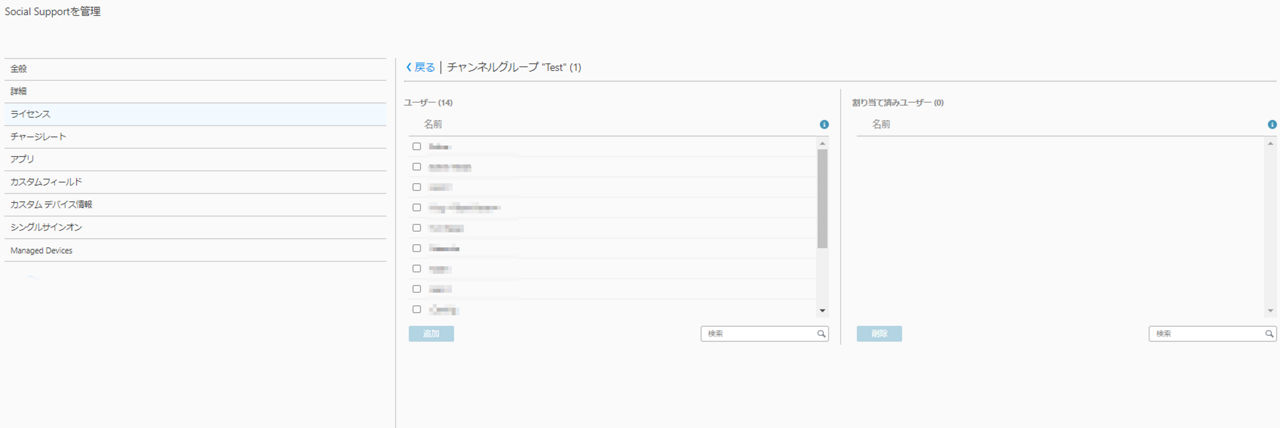This screenshot has width=1280, height=428.
Task: Click the Social Supportを管理 heading
Action: (x=53, y=12)
